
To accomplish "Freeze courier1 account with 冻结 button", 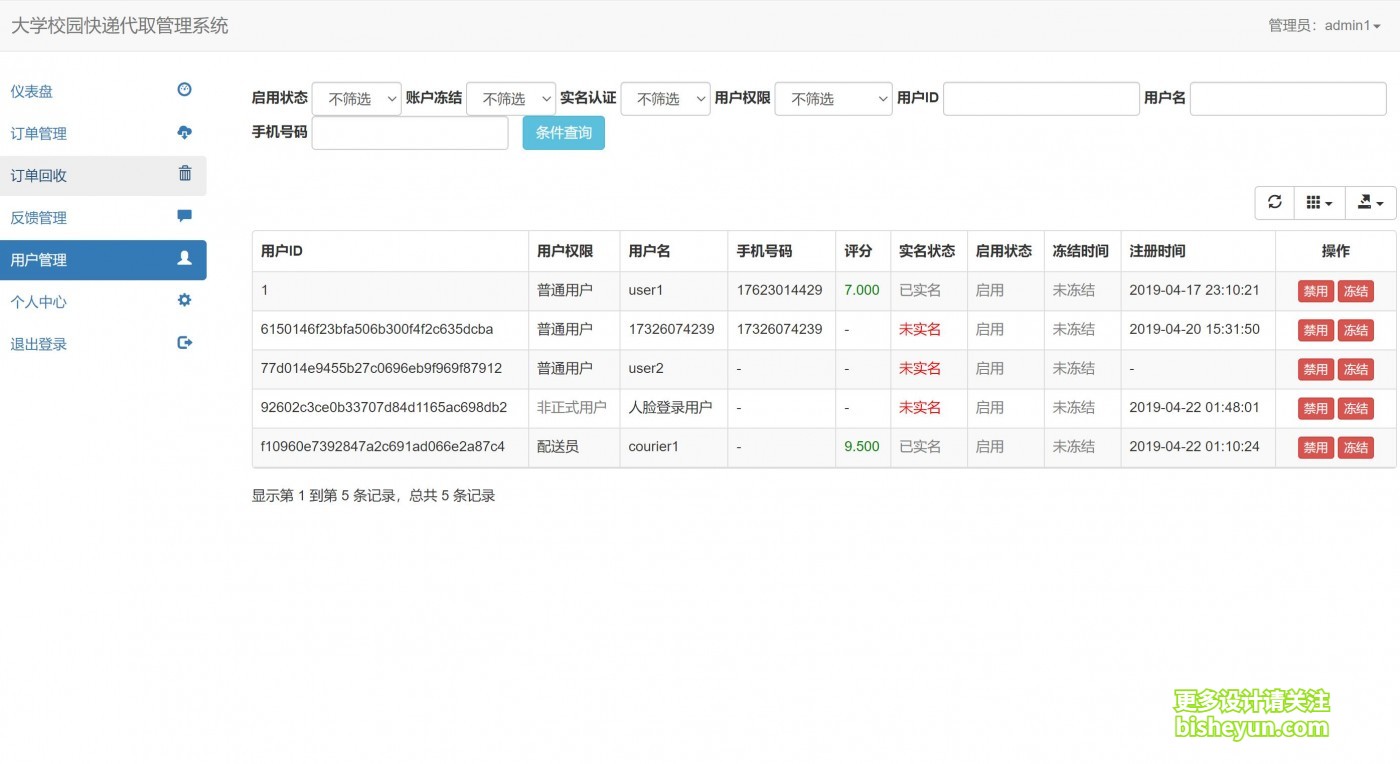I will coord(1355,448).
